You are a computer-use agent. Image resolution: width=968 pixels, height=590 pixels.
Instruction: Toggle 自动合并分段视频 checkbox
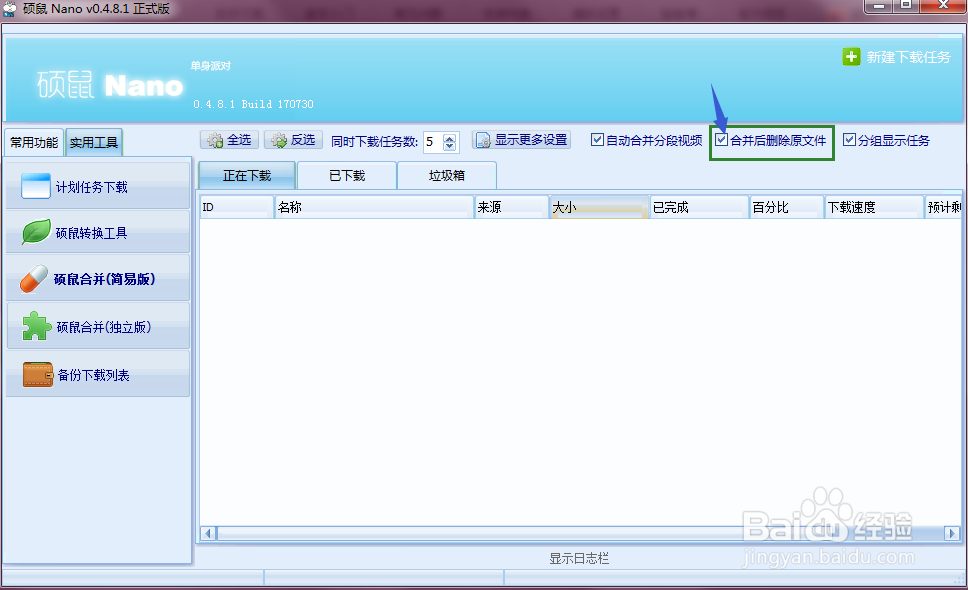pyautogui.click(x=597, y=139)
